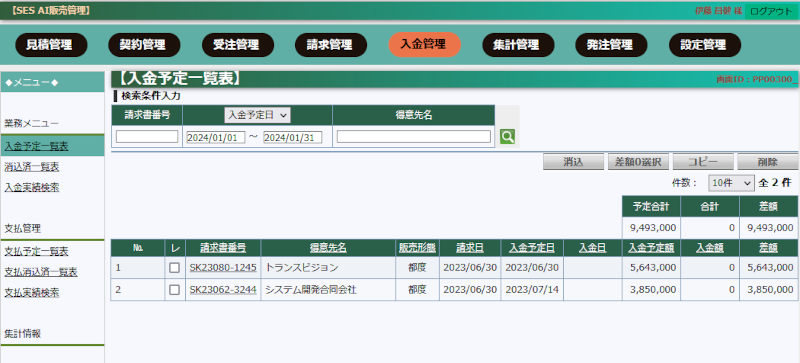800x363 pixels.
Task: Open the 発注管理 tab
Action: (611, 45)
